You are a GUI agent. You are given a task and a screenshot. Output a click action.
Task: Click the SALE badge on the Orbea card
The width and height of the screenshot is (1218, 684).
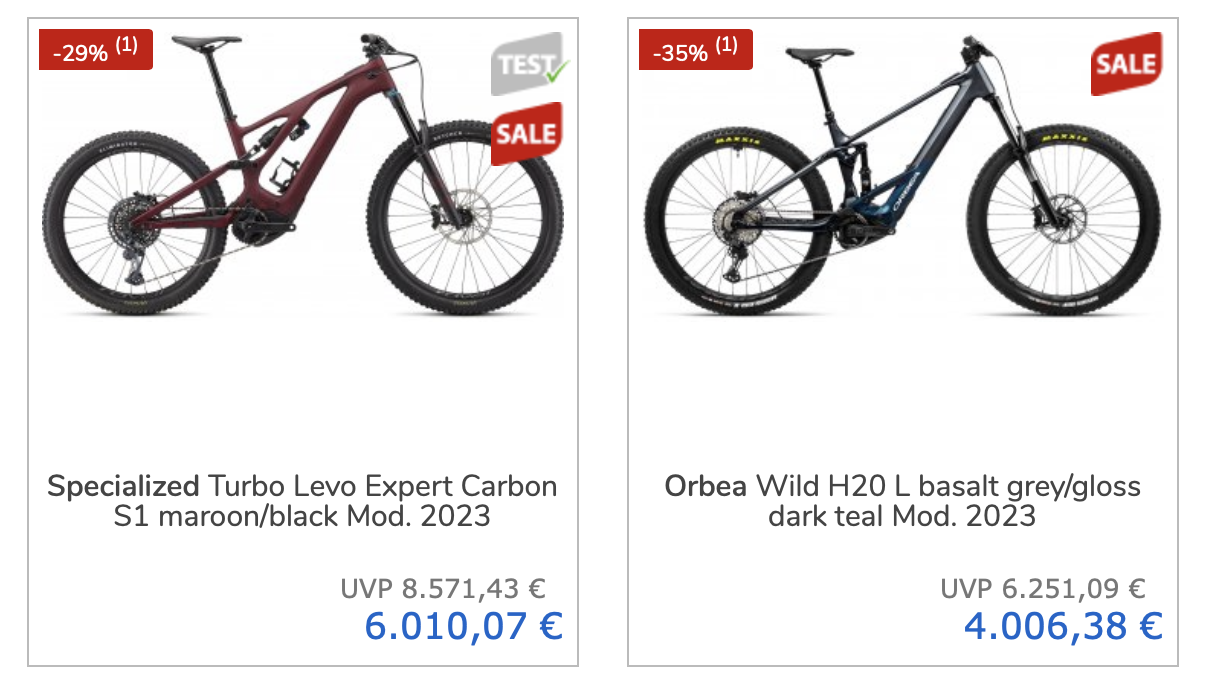click(x=1127, y=64)
